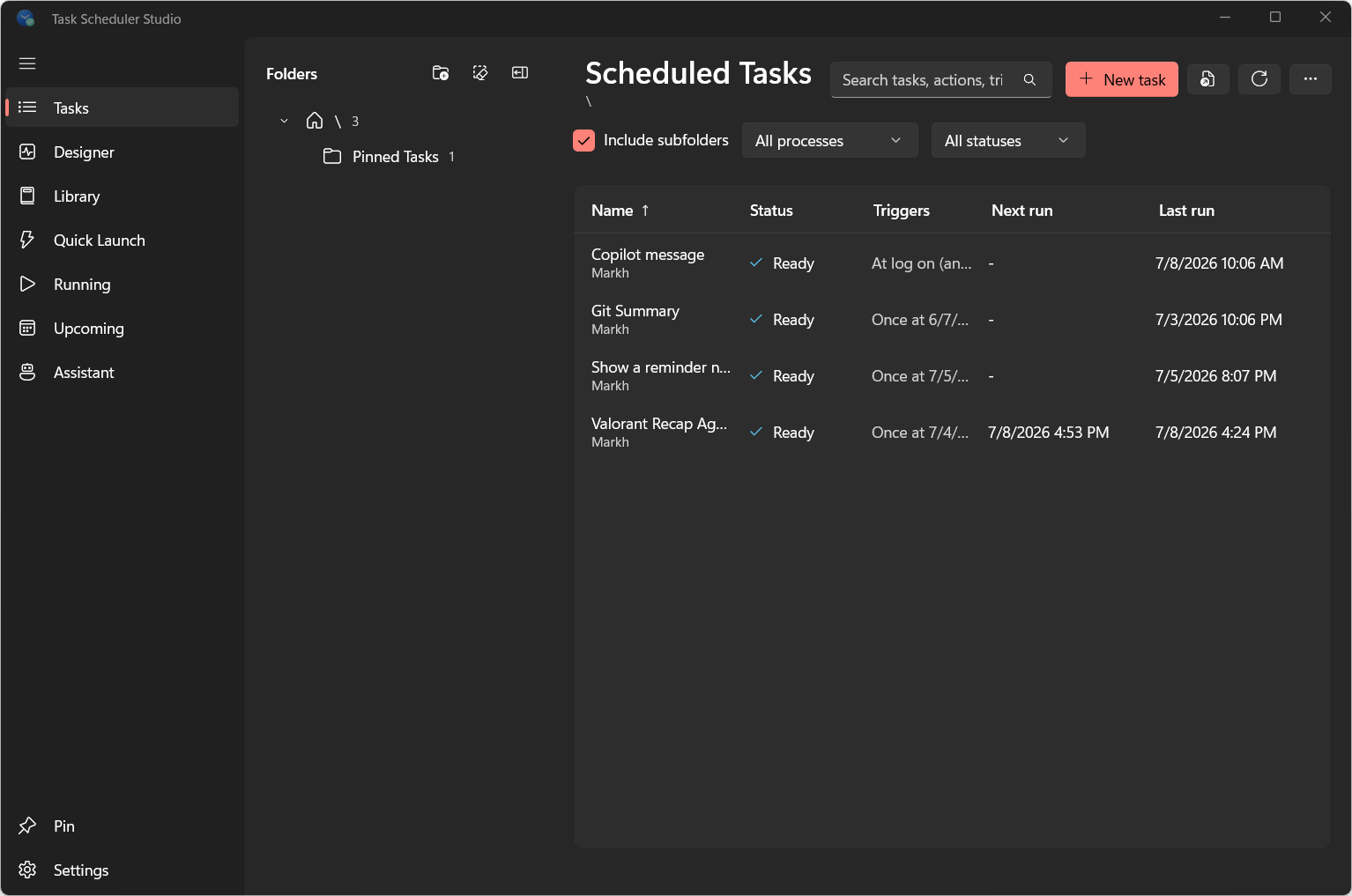This screenshot has height=896, width=1352.
Task: Select the Valorant Recap task row
Action: pos(952,432)
